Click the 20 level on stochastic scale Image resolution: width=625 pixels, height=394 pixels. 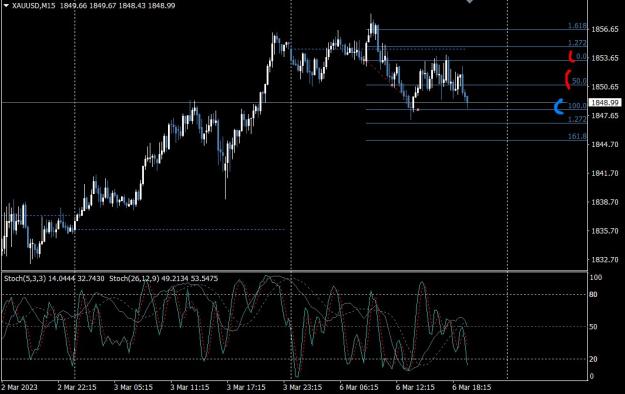[x=594, y=359]
